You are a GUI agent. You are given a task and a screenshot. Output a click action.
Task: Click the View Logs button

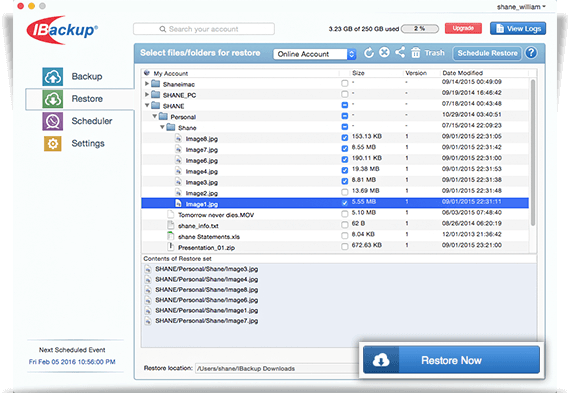(518, 28)
